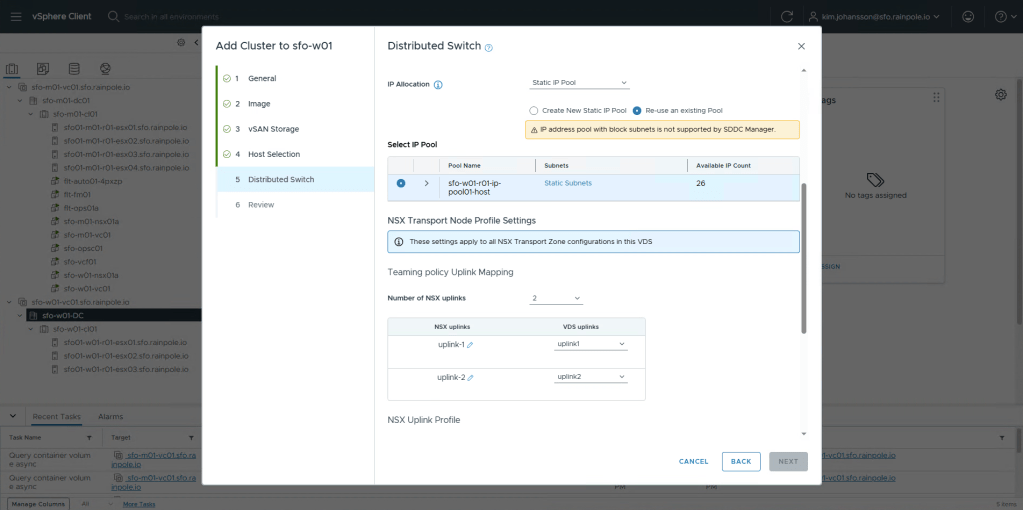Click the info icon beside IP Allocation

438,85
